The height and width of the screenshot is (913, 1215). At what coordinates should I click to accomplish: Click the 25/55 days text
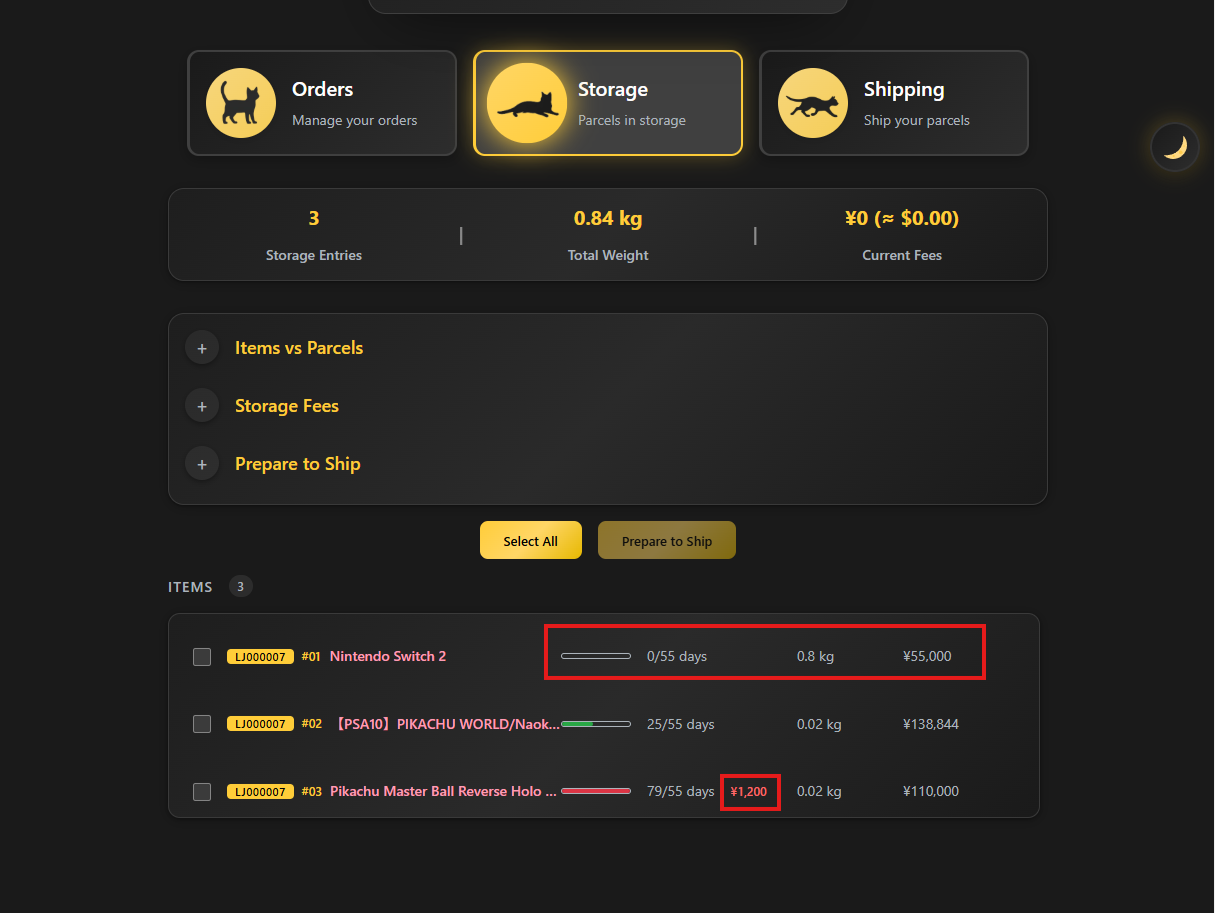click(x=681, y=724)
